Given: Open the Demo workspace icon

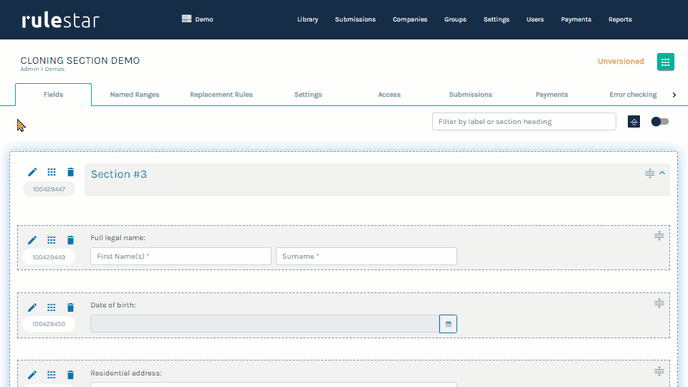Looking at the screenshot, I should click(x=186, y=19).
